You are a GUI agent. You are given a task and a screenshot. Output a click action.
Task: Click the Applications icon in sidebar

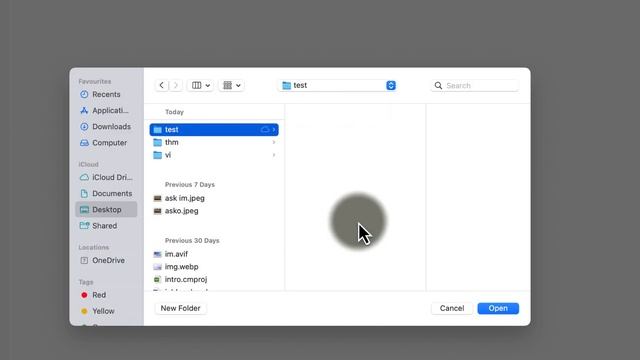84,111
